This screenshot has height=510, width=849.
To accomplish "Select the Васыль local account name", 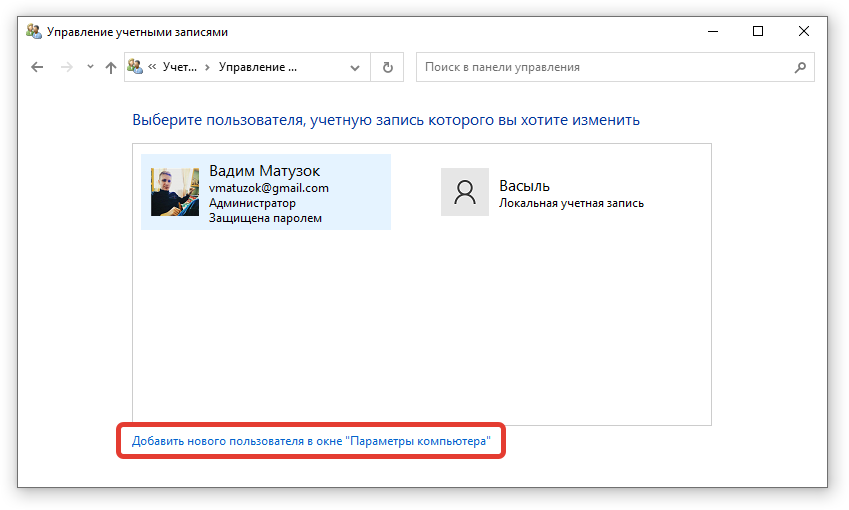I will (524, 186).
